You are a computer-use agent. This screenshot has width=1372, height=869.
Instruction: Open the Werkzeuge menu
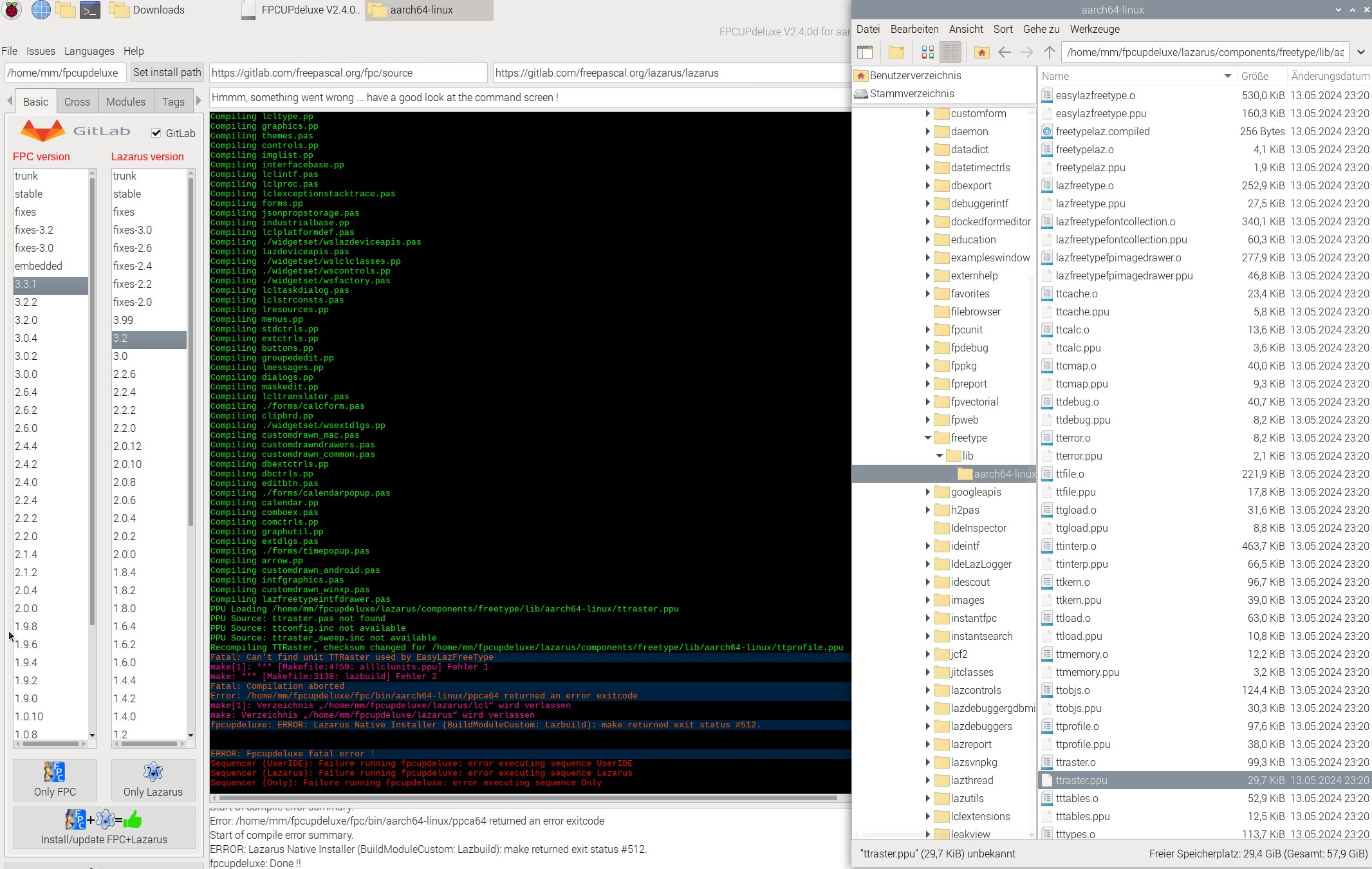pyautogui.click(x=1094, y=29)
